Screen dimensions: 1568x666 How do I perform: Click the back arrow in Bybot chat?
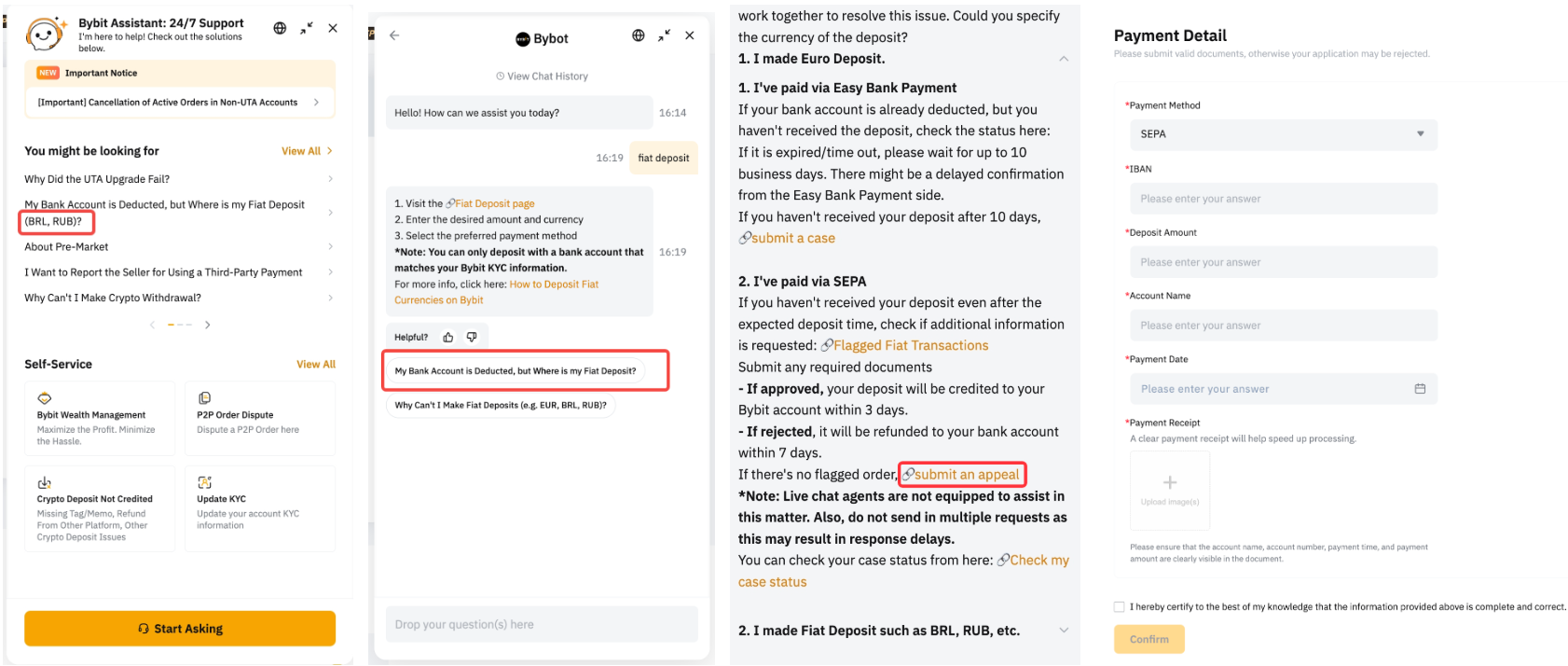[x=394, y=35]
